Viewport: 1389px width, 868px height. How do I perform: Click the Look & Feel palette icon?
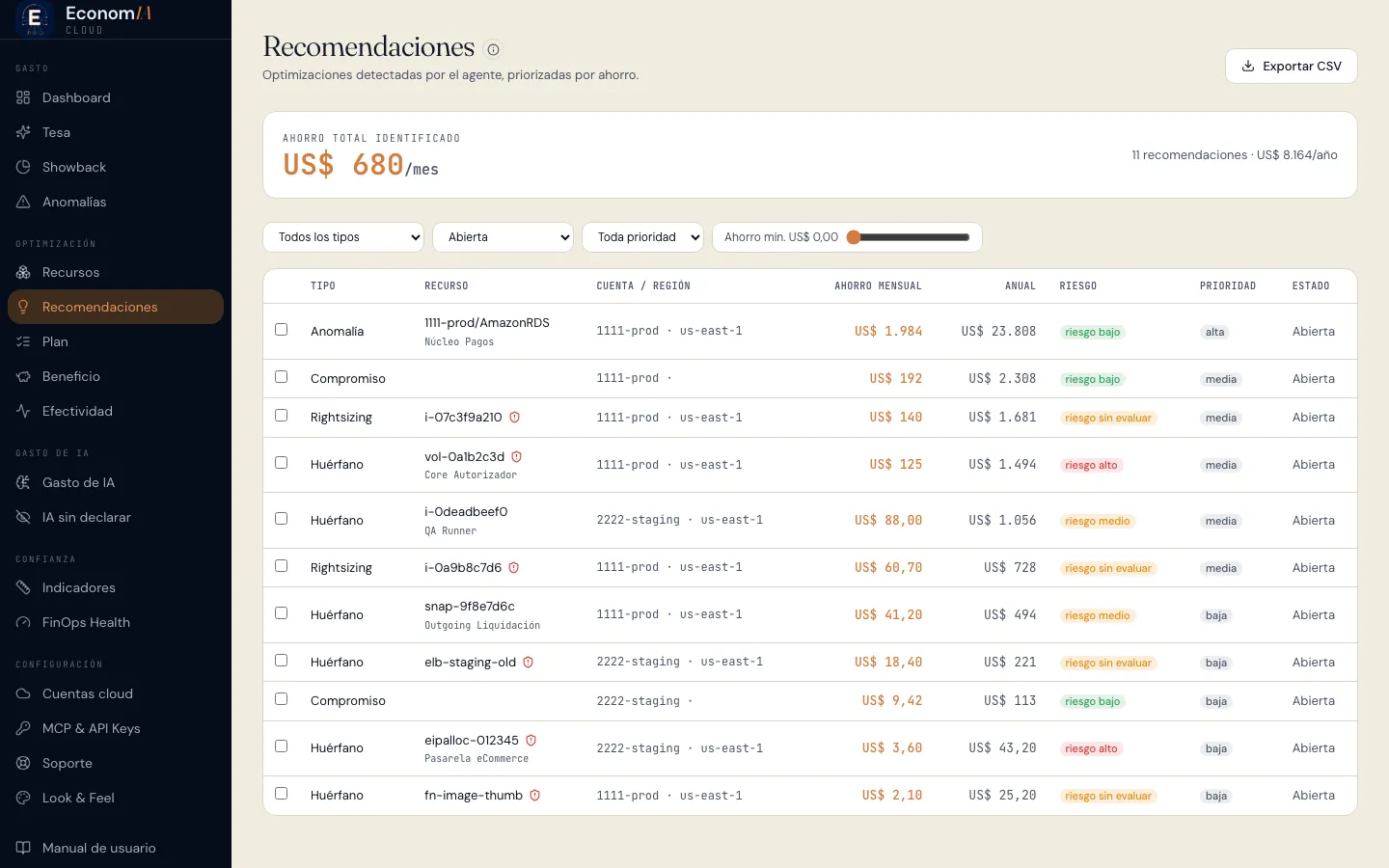(x=23, y=798)
